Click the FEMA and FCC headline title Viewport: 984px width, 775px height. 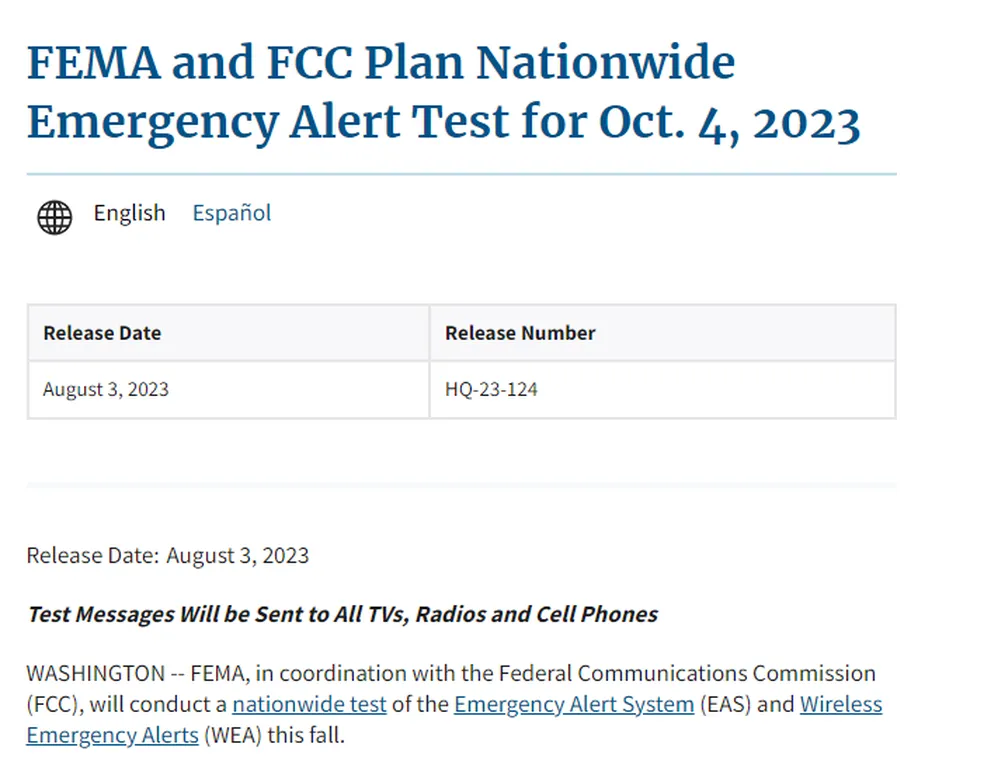(x=443, y=93)
